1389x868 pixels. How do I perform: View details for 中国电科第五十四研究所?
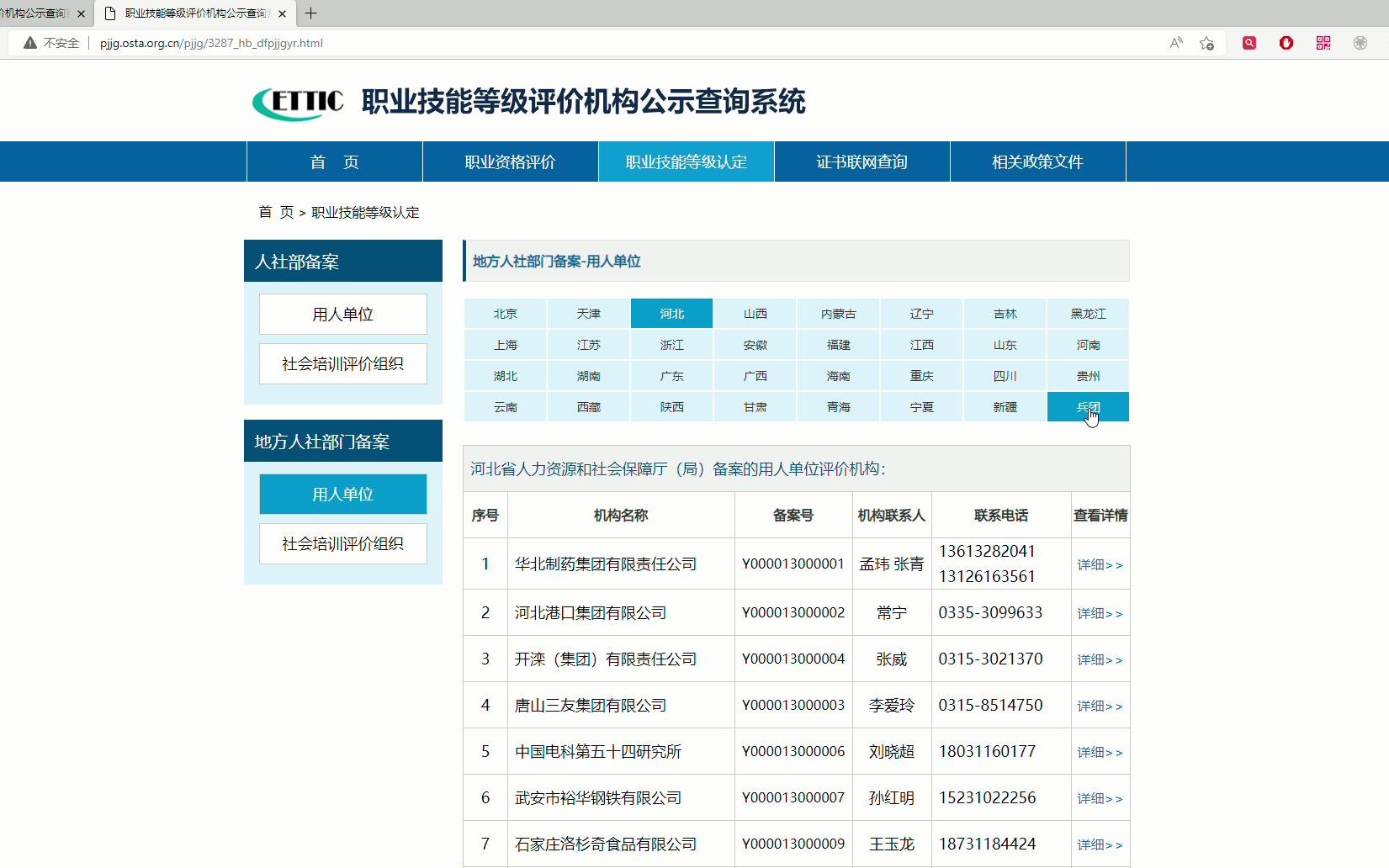[1100, 752]
